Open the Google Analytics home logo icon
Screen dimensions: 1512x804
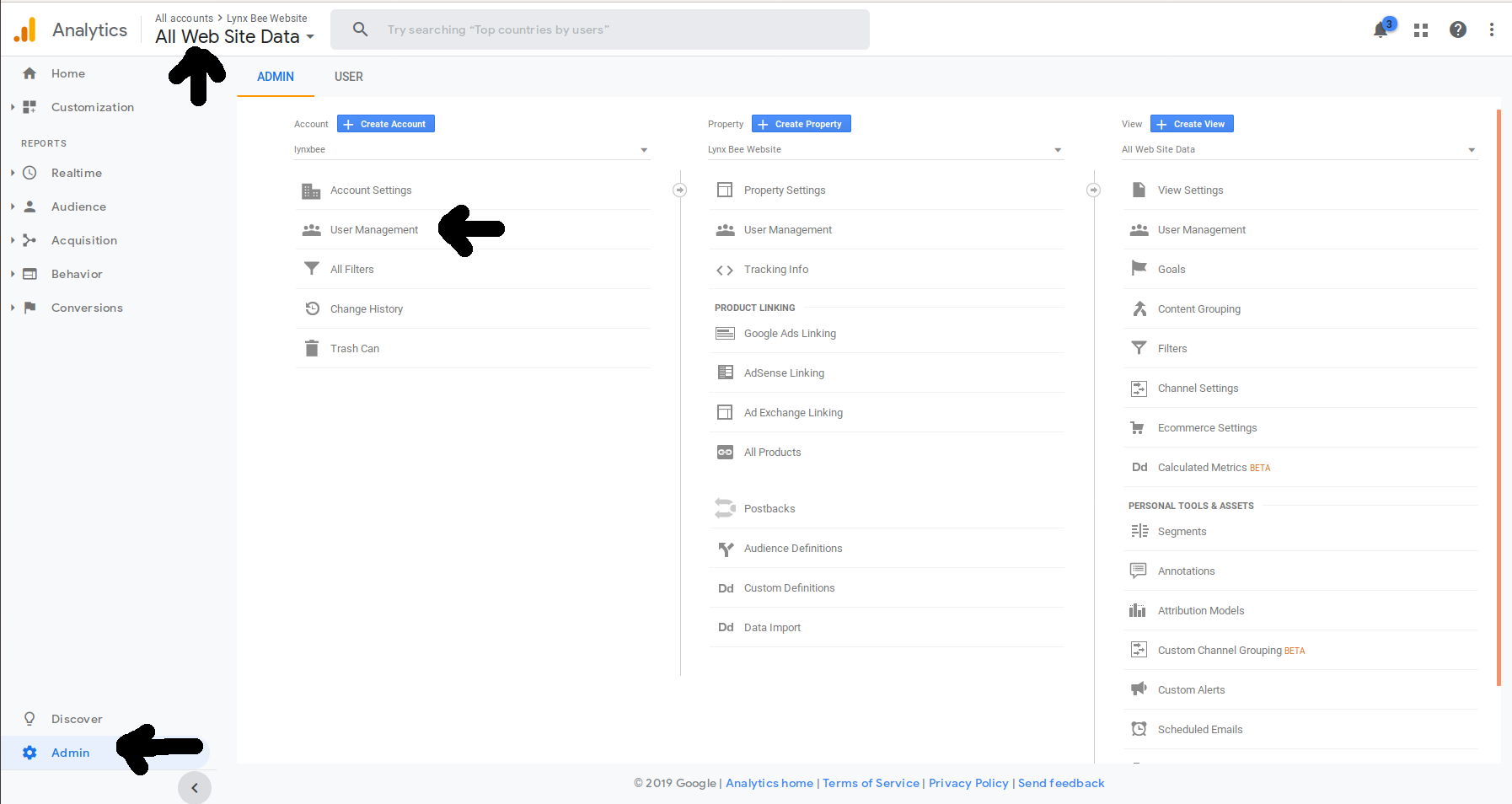coord(24,29)
